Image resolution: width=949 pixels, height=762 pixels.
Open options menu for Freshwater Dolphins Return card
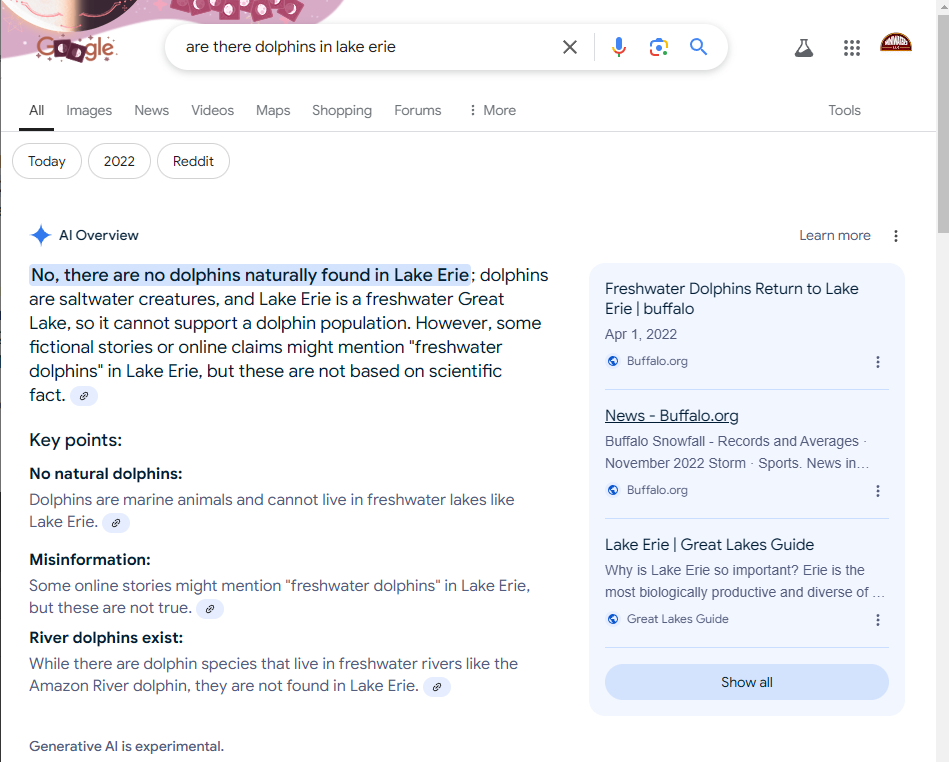tap(878, 362)
